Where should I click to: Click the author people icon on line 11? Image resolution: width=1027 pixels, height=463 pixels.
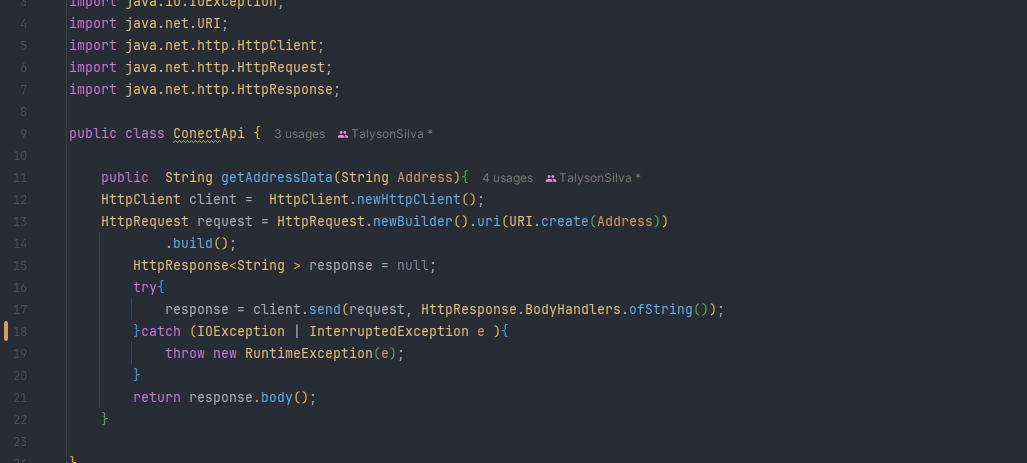[x=551, y=178]
